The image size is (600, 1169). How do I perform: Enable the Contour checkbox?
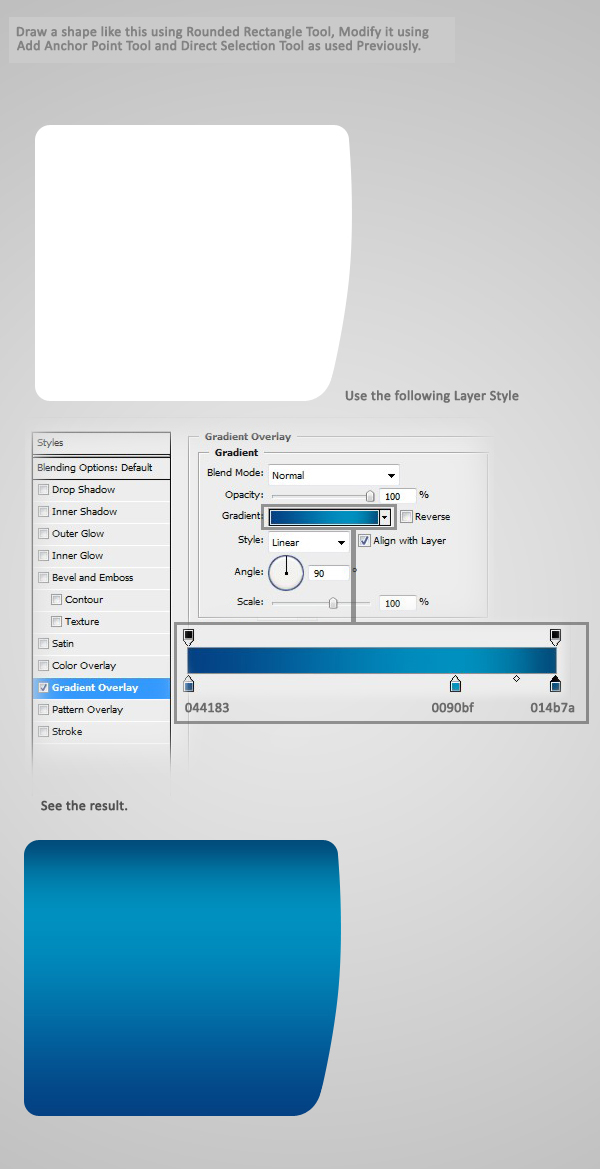[x=57, y=600]
